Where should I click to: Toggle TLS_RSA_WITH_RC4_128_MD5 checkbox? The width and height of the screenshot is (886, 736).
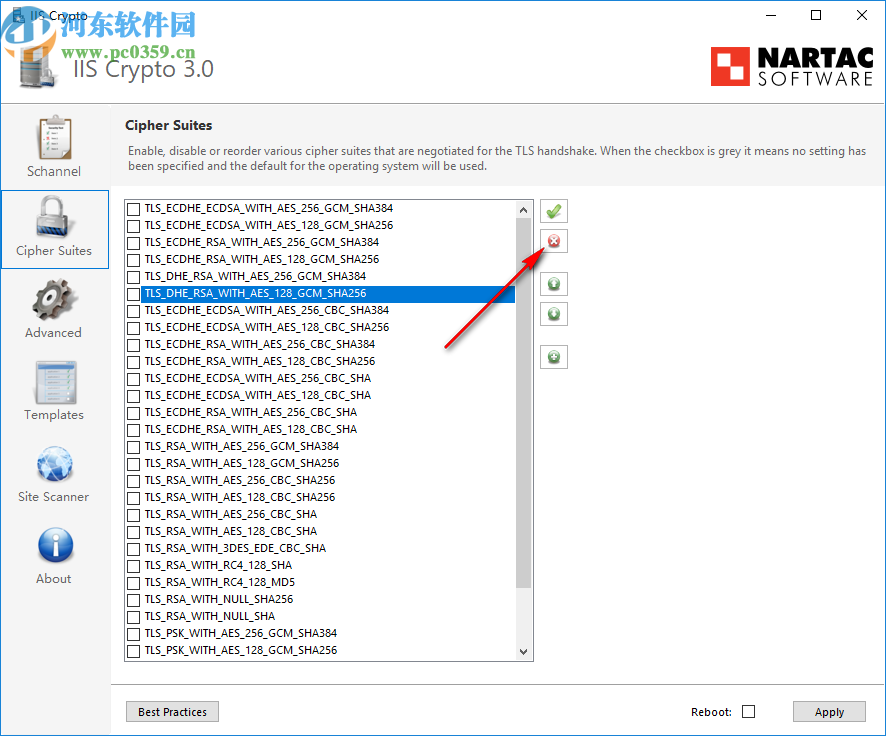[x=133, y=583]
